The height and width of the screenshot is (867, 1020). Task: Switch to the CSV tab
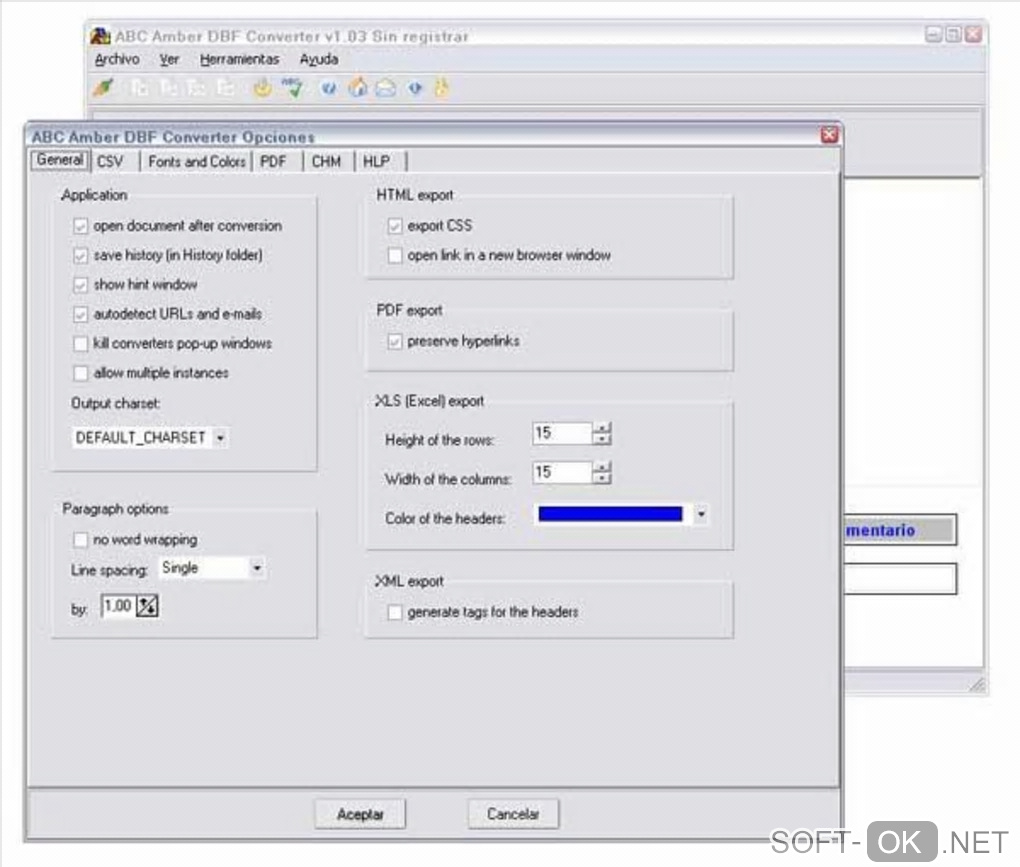(110, 161)
